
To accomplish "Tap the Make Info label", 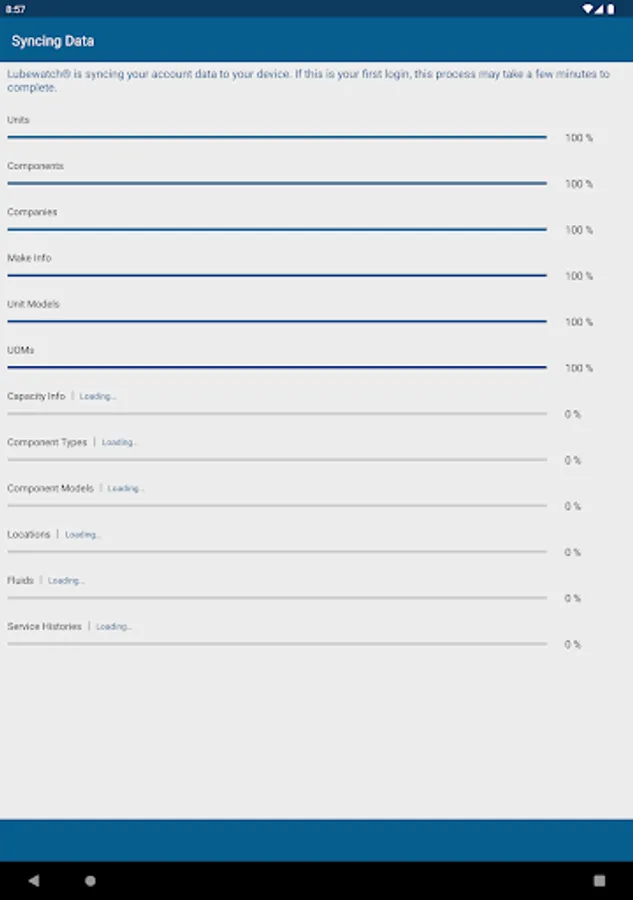I will tap(29, 258).
